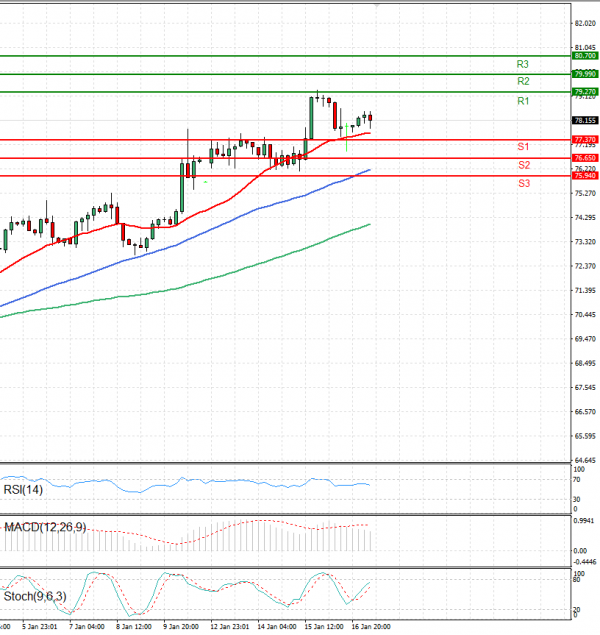Click the 73.320 price axis value

tap(585, 242)
